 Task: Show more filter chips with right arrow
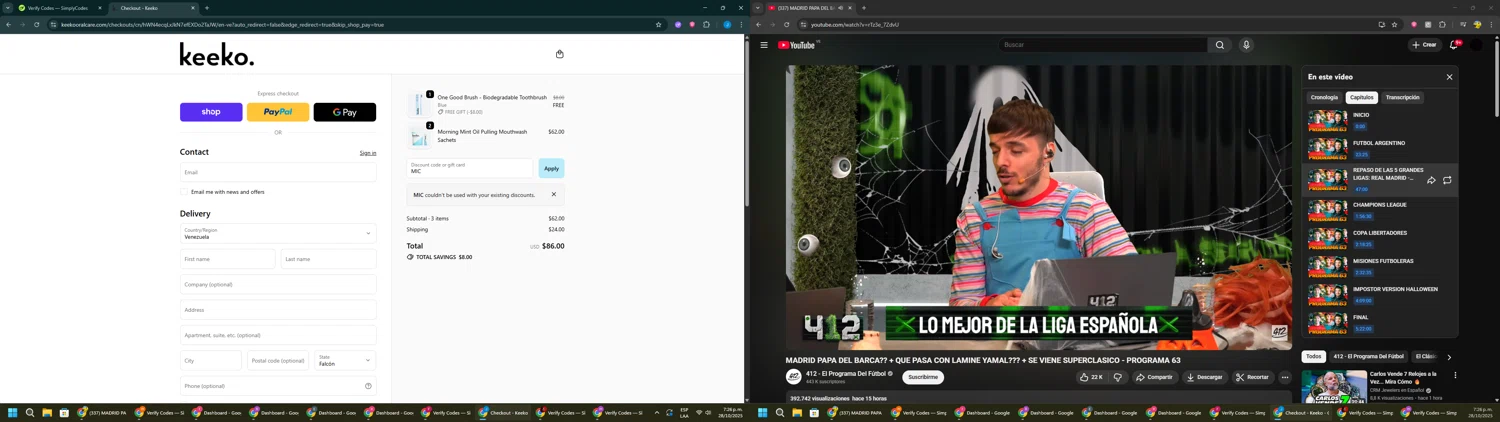(x=1449, y=357)
